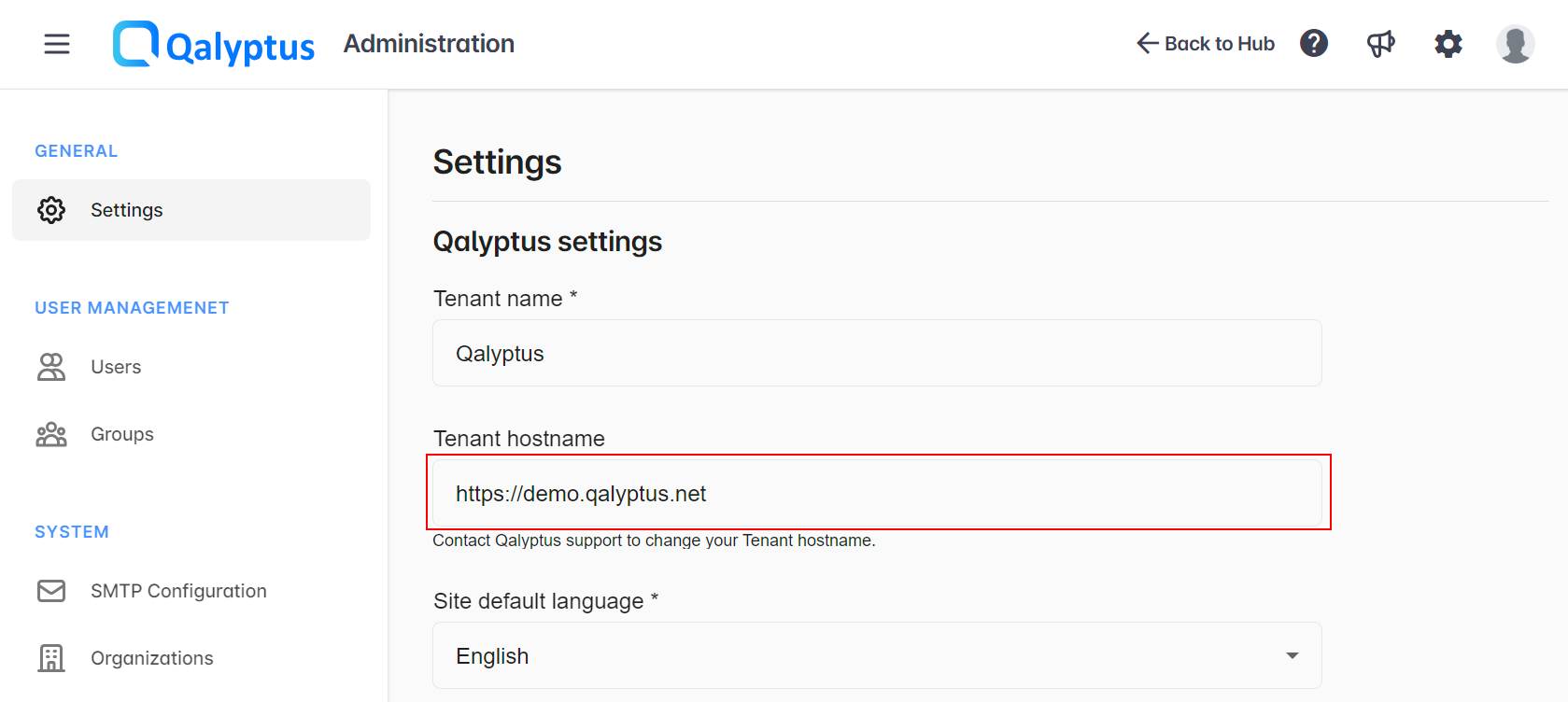Click the Administration title text

[429, 44]
